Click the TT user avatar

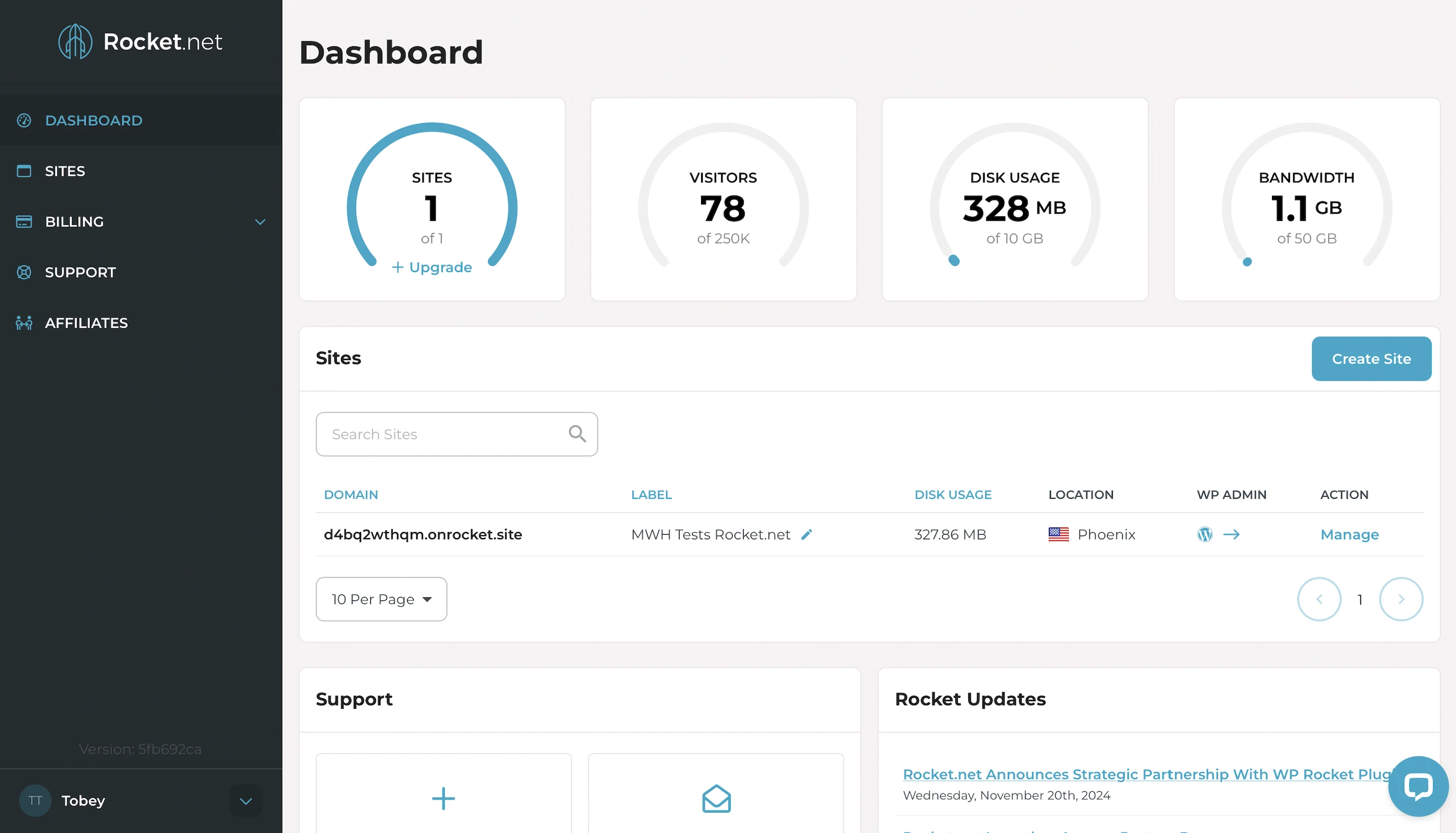tap(35, 800)
